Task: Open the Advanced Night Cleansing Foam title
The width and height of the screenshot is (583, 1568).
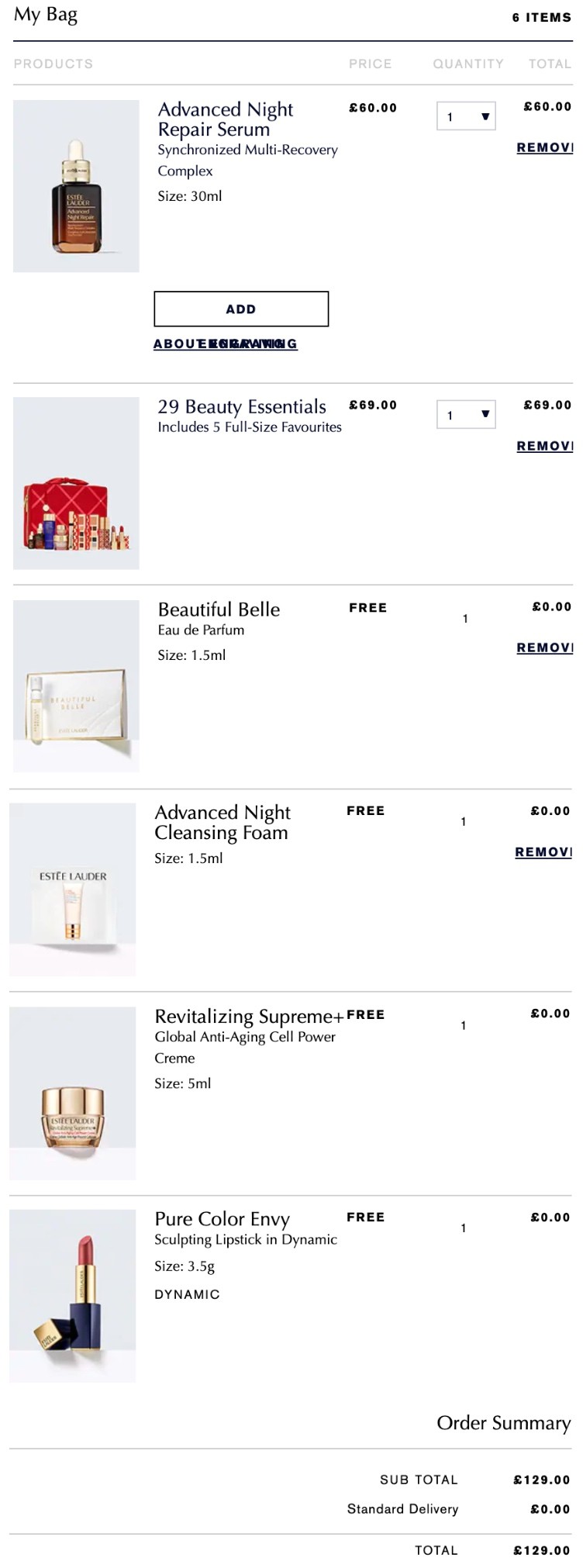Action: (x=223, y=822)
